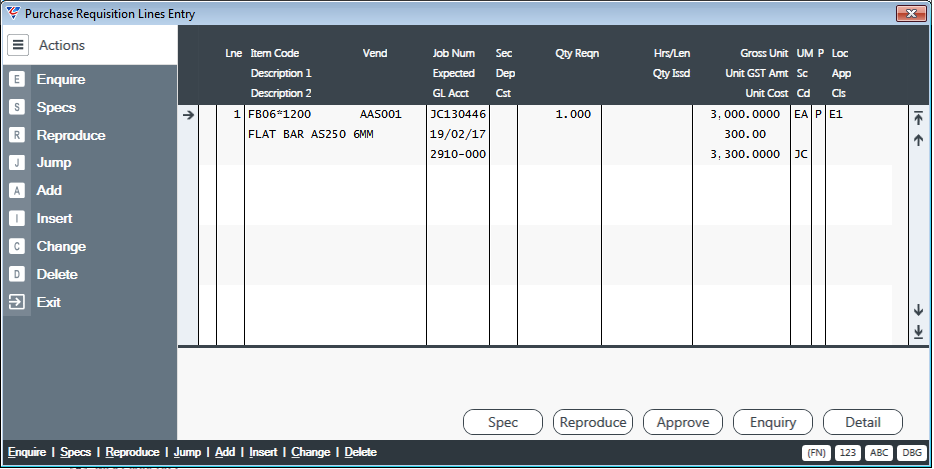Click quantity 1.000 in Qty Reqn column
This screenshot has width=934, height=469.
pyautogui.click(x=573, y=114)
